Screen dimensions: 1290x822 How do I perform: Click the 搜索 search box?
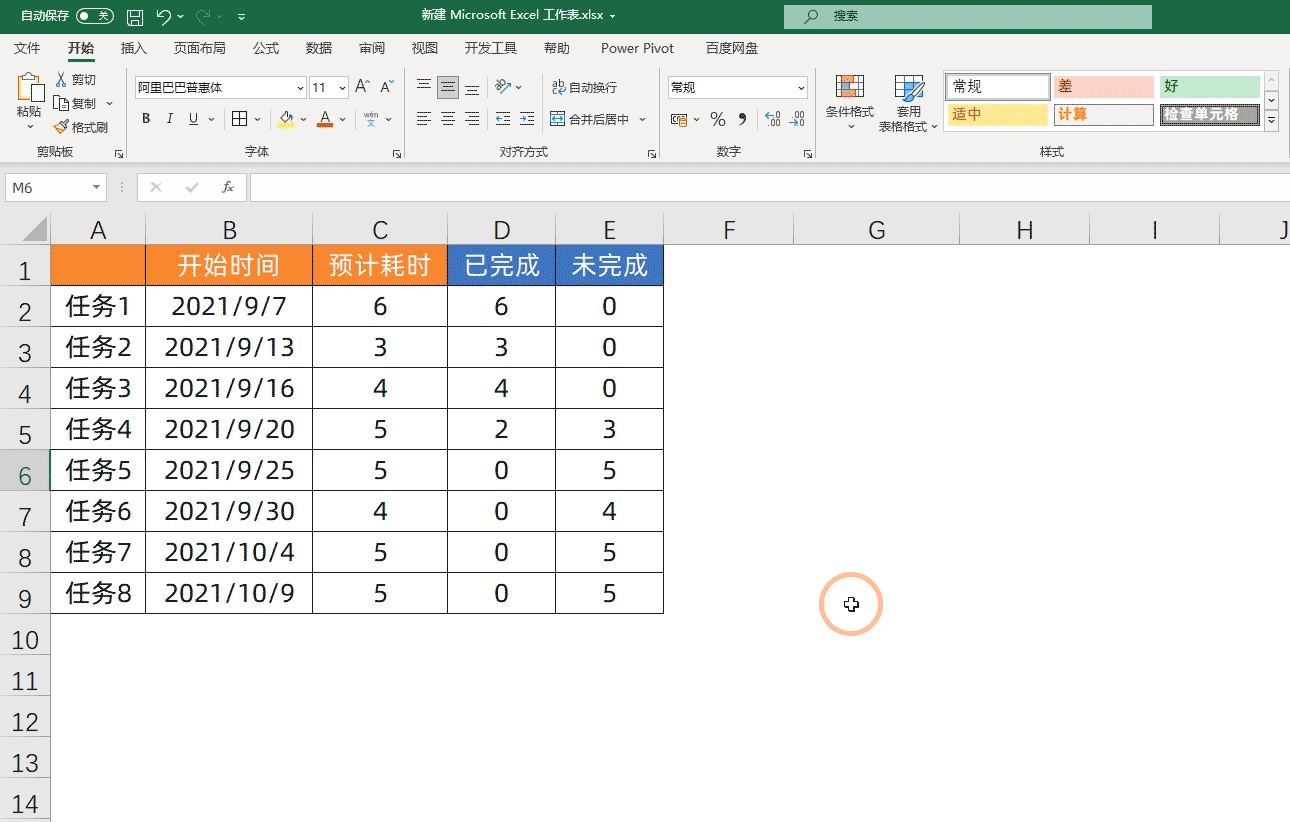[968, 16]
